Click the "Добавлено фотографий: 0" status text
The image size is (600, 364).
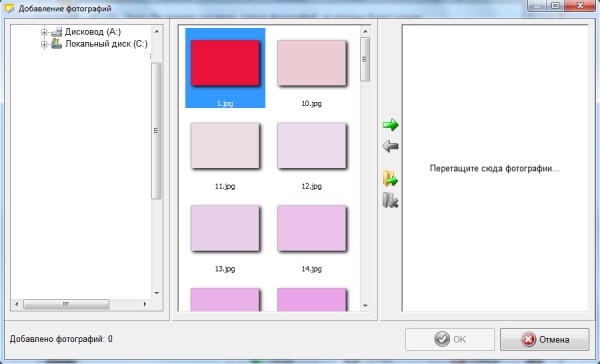61,339
